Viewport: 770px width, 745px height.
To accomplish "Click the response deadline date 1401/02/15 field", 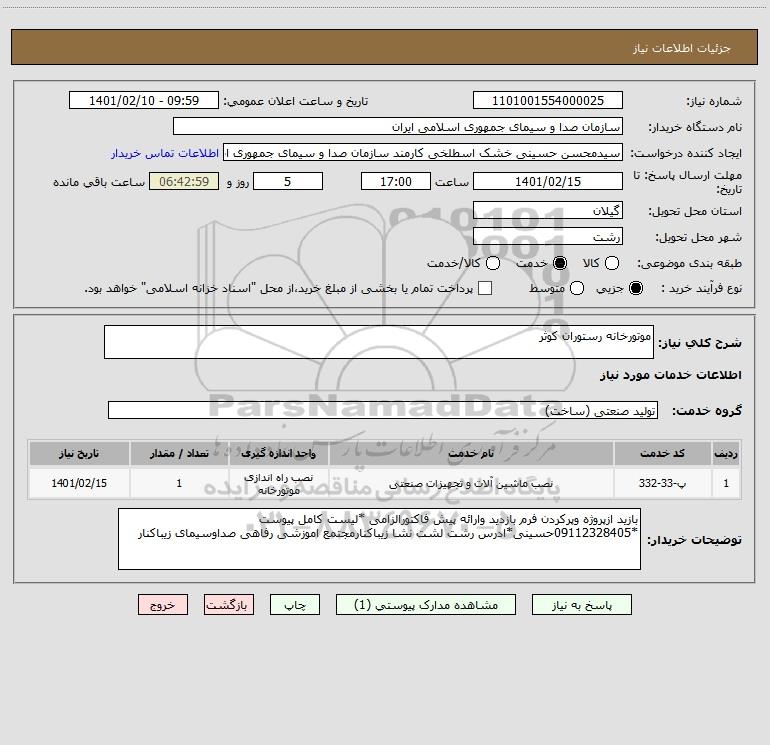I will tap(548, 181).
